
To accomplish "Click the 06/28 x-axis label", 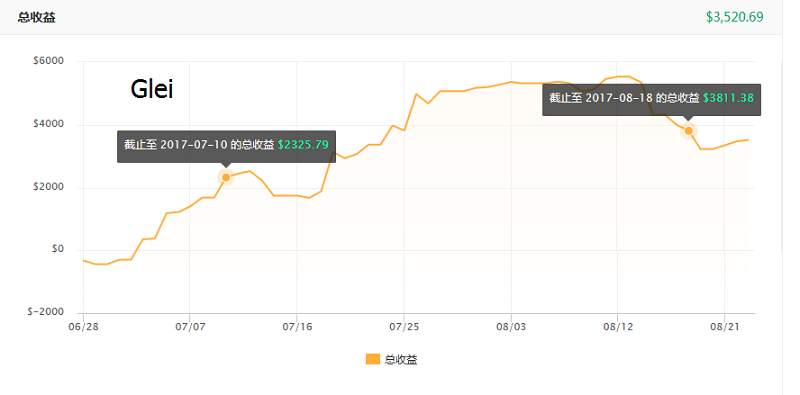I will [83, 326].
